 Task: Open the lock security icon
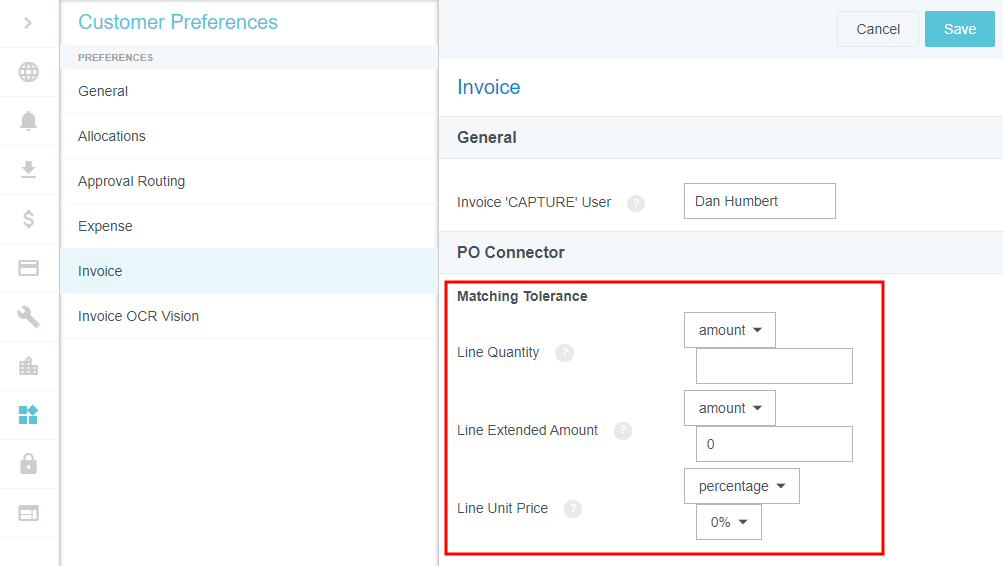tap(28, 464)
